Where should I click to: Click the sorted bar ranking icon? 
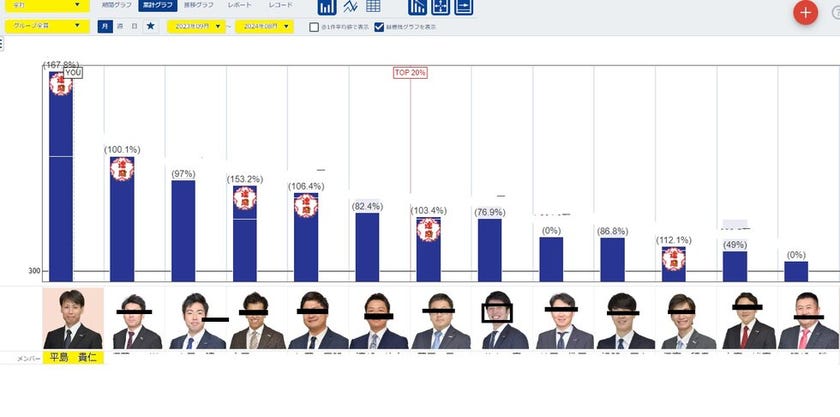pos(418,7)
